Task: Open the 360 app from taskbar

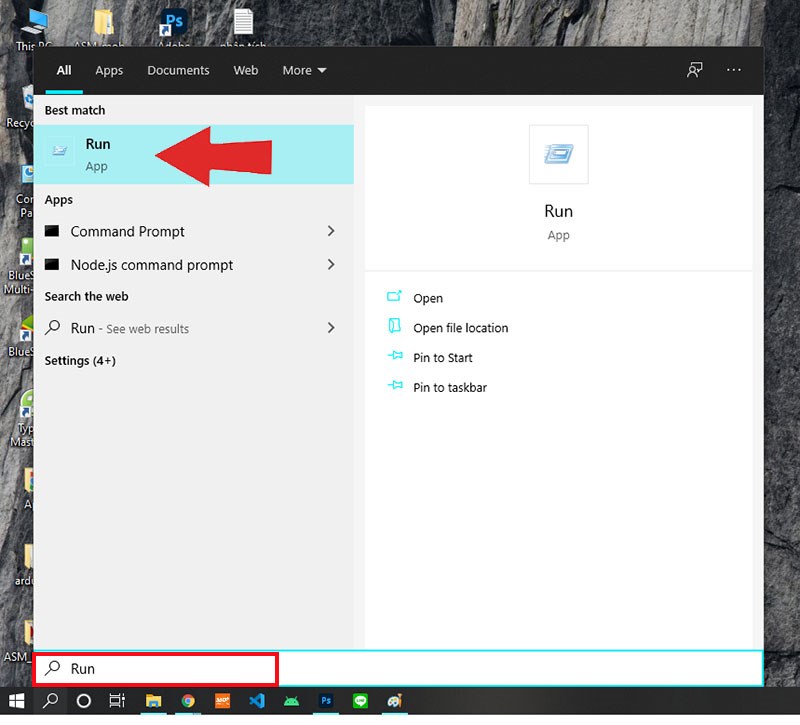Action: tap(222, 701)
